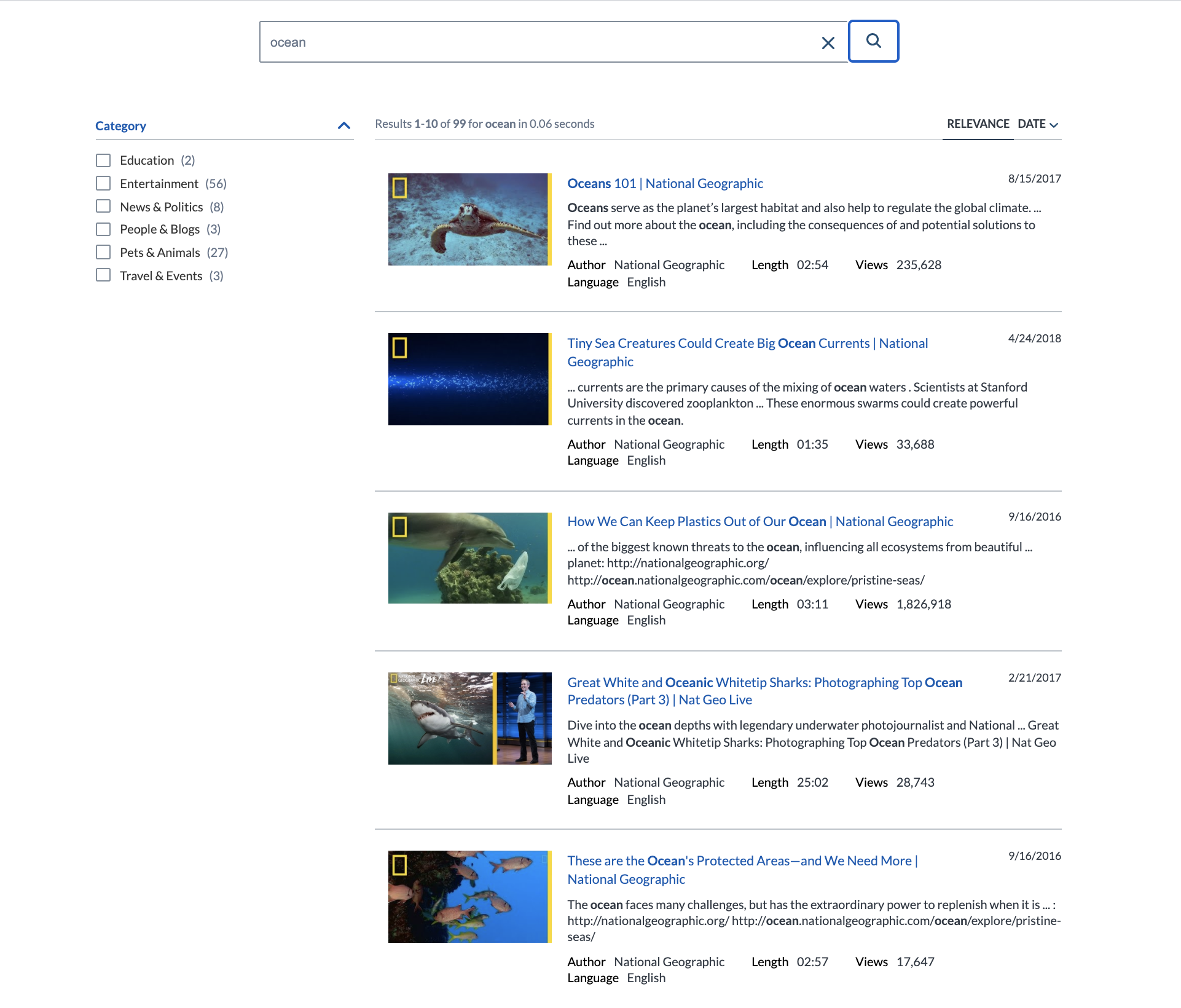Click the dolphin with plastic thumbnail
This screenshot has height=1008, width=1181.
pos(469,558)
